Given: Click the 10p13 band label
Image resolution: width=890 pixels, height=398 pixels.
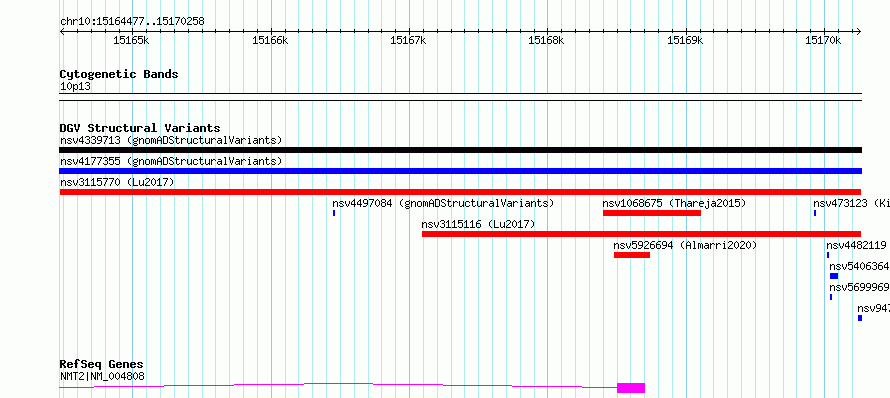Looking at the screenshot, I should 75,87.
